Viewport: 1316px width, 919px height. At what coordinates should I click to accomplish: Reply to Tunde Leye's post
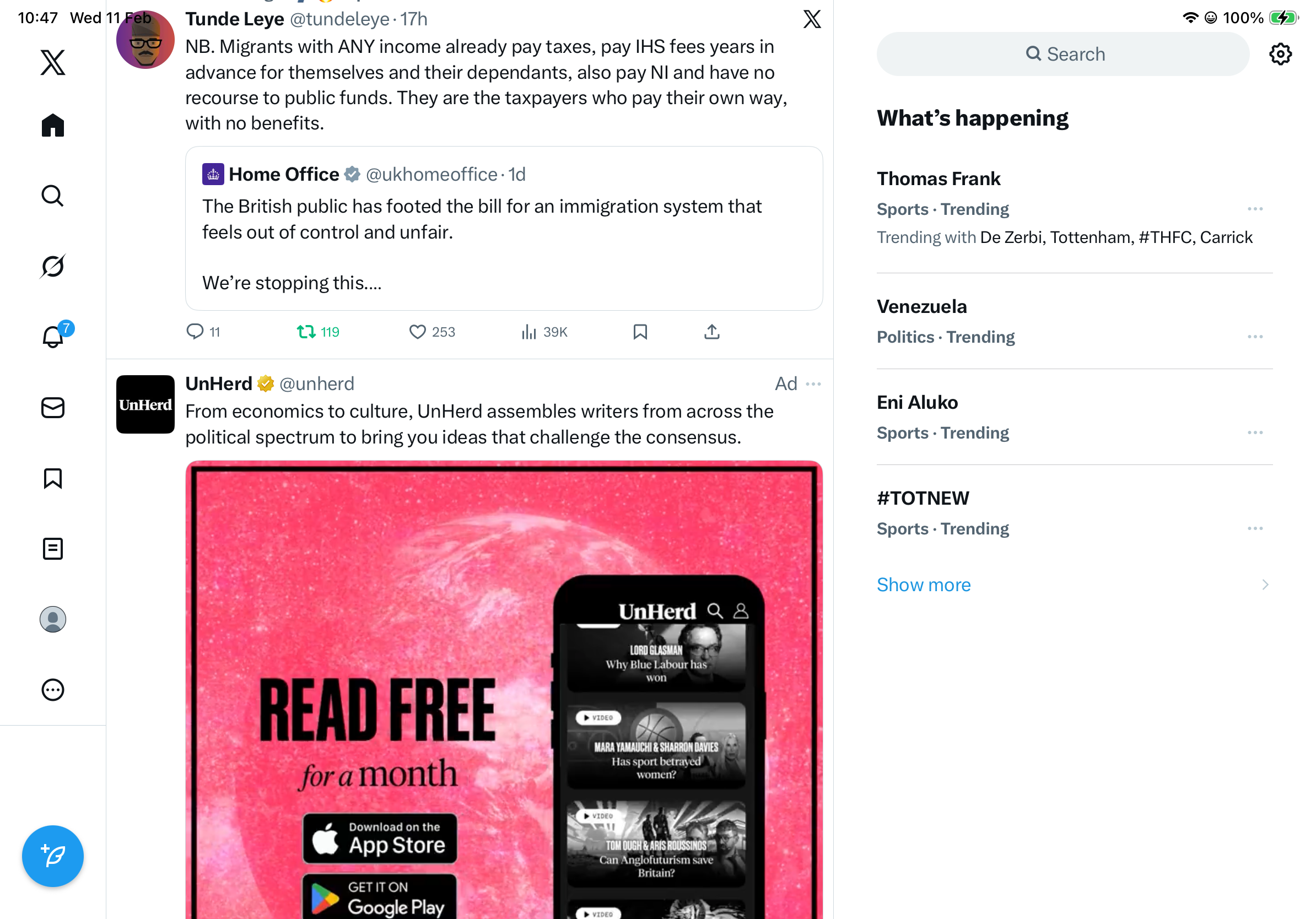coord(203,332)
